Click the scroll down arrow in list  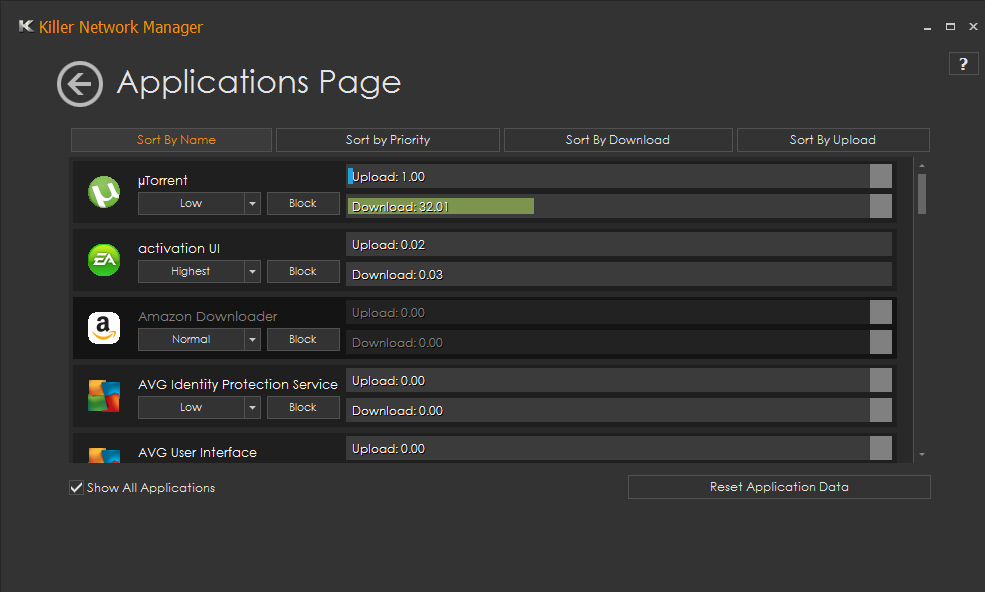coord(921,455)
